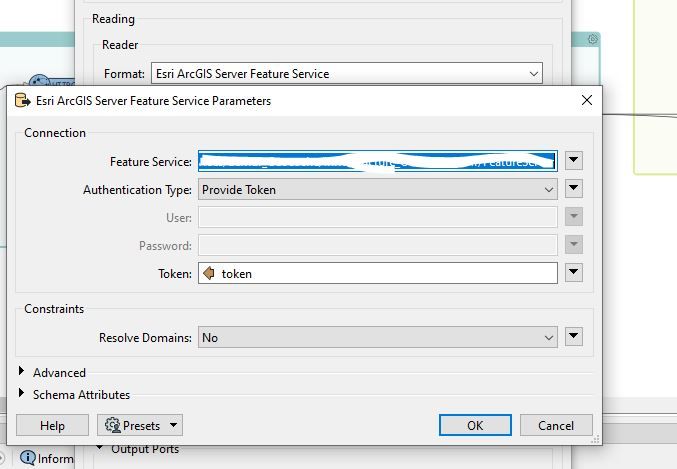677x469 pixels.
Task: Open the Resolve Domains combo box
Action: [x=378, y=338]
